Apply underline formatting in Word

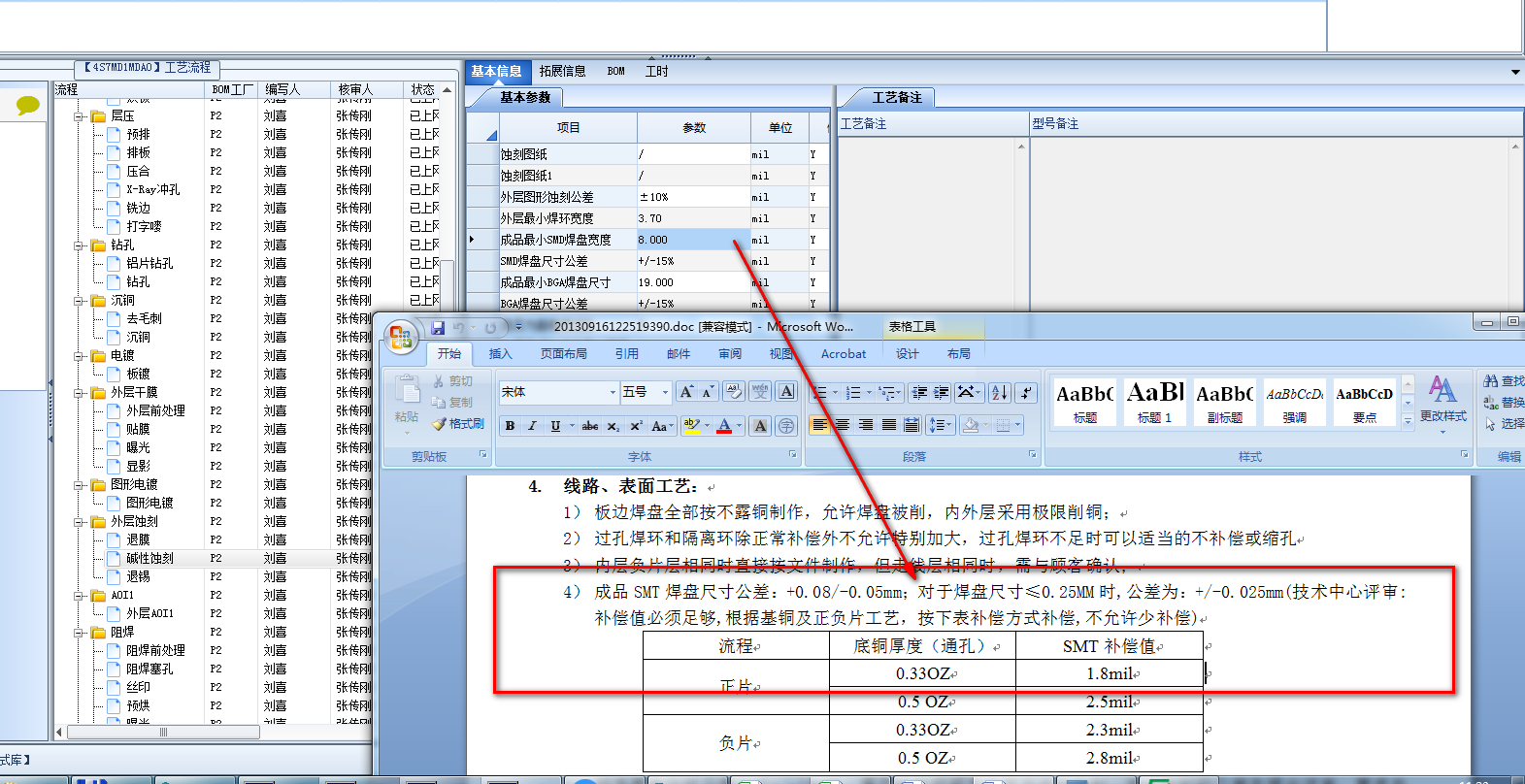(x=555, y=425)
